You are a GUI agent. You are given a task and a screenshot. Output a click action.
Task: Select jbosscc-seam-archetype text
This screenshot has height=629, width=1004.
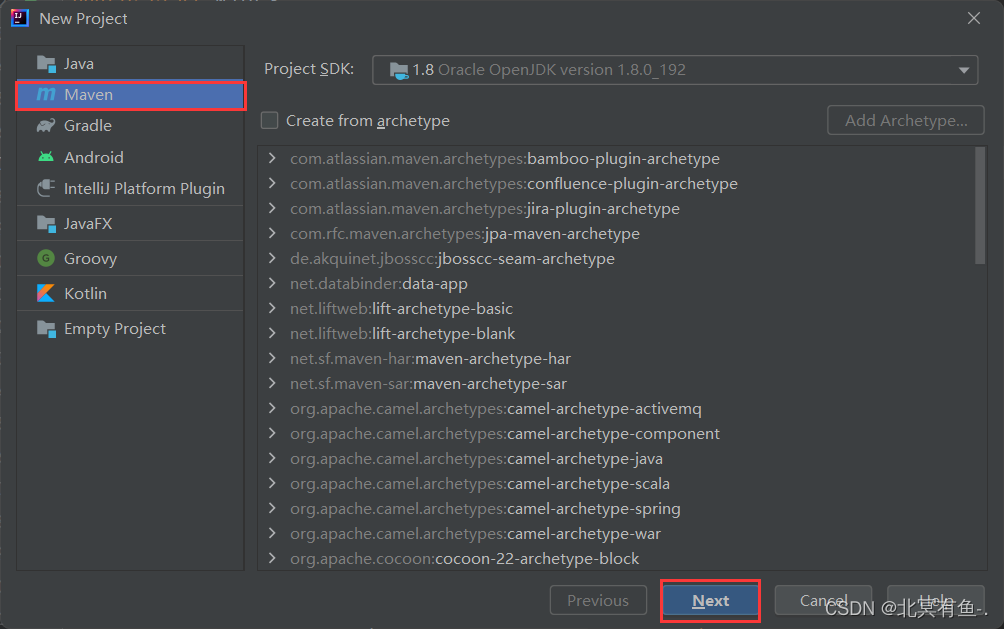pyautogui.click(x=526, y=258)
